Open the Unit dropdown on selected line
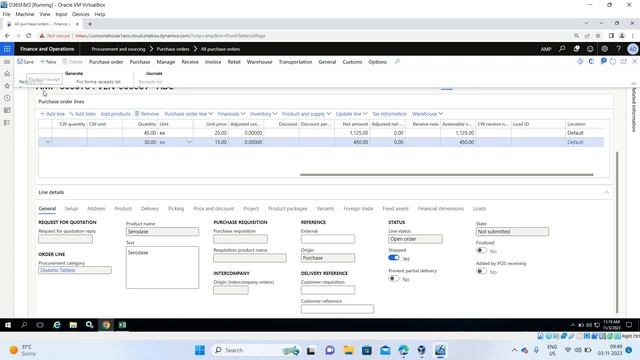Viewport: 640px width, 360px height. click(x=189, y=142)
